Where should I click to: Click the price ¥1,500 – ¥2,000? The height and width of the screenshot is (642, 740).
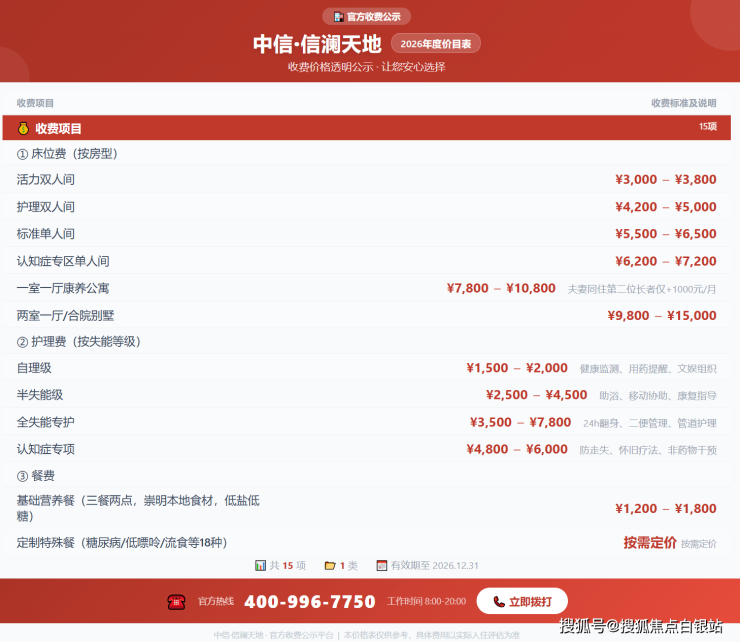pyautogui.click(x=517, y=368)
